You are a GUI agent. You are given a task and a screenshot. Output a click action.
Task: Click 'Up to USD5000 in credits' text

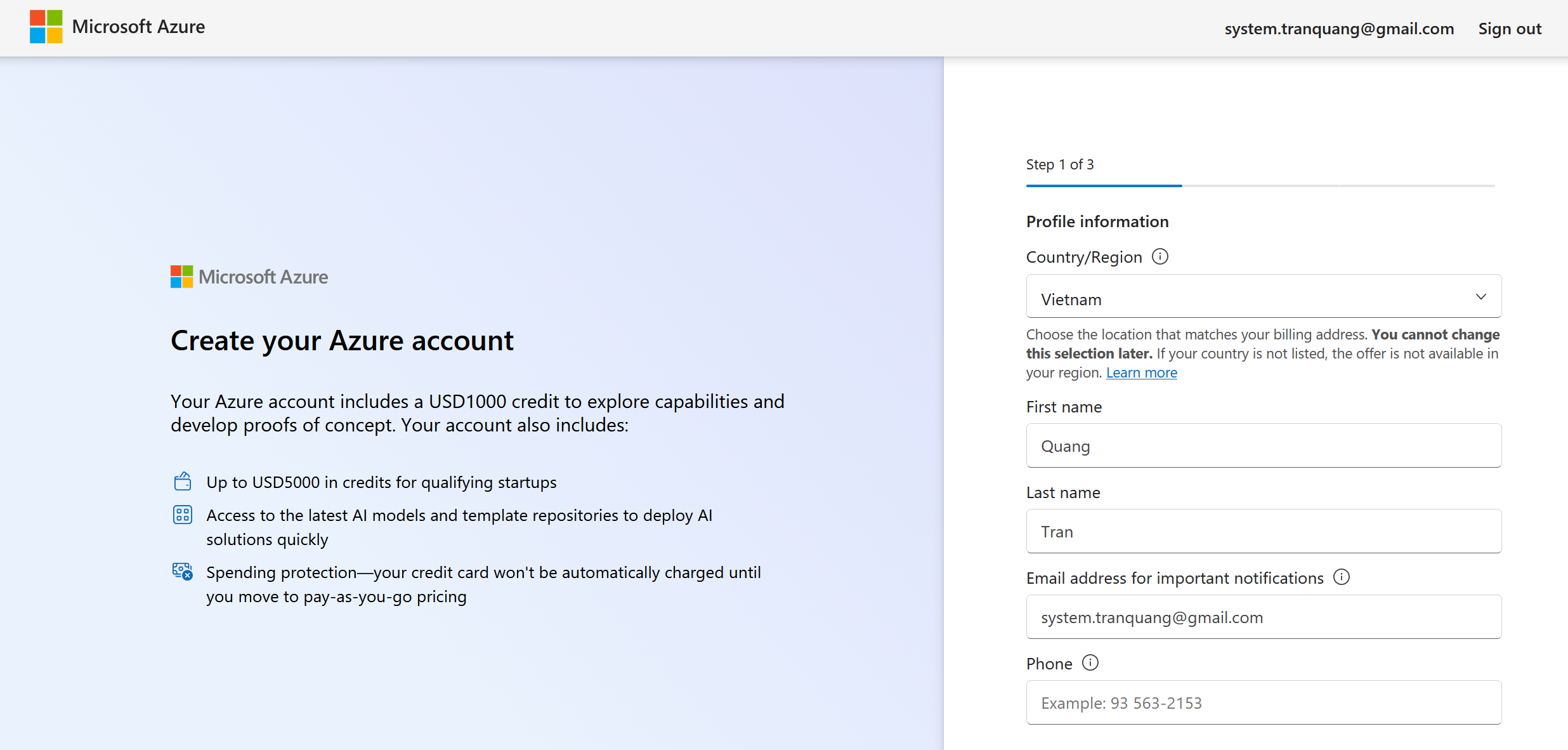pyautogui.click(x=381, y=482)
